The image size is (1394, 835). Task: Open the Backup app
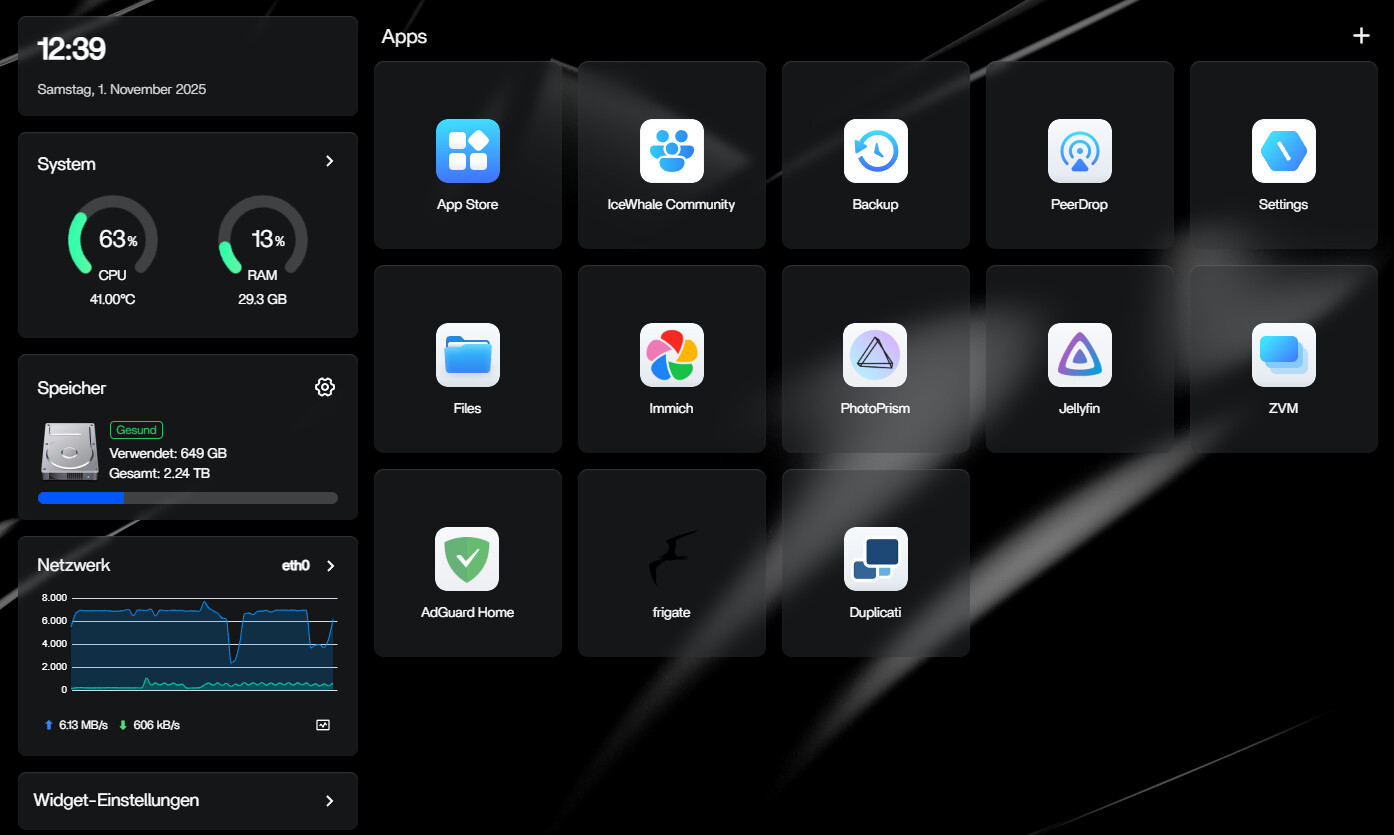pyautogui.click(x=875, y=152)
